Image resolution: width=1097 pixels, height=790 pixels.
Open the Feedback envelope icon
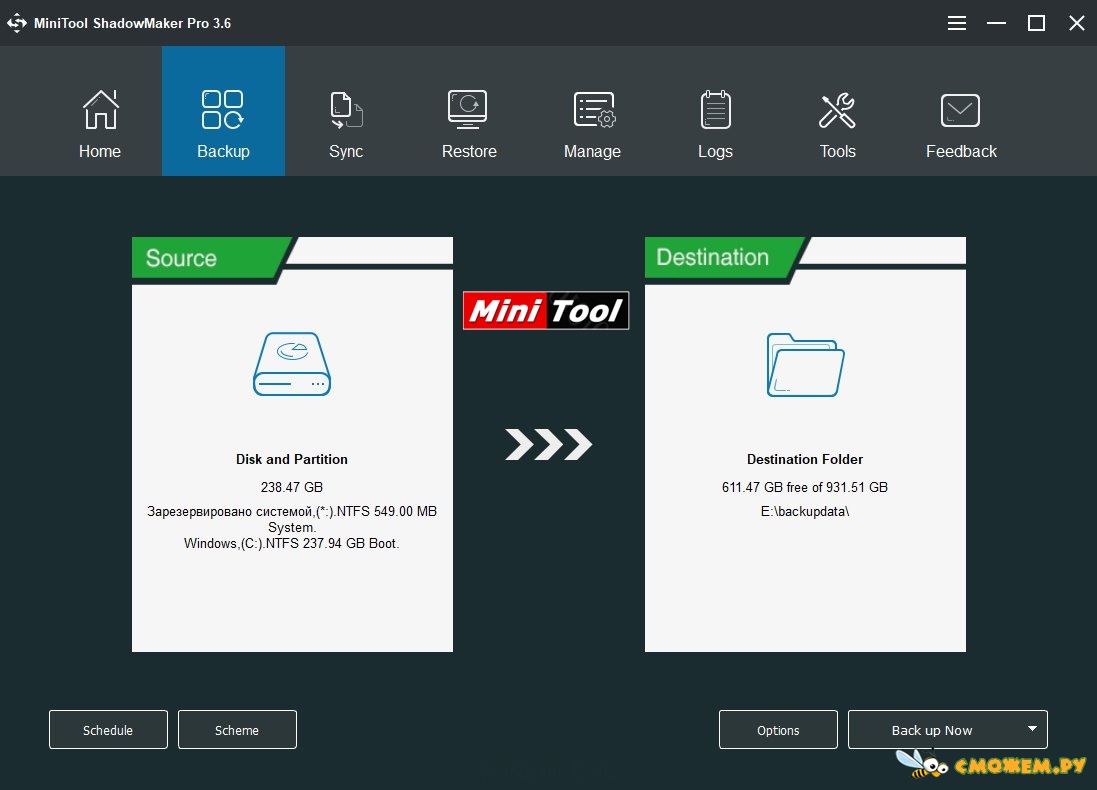[x=960, y=111]
